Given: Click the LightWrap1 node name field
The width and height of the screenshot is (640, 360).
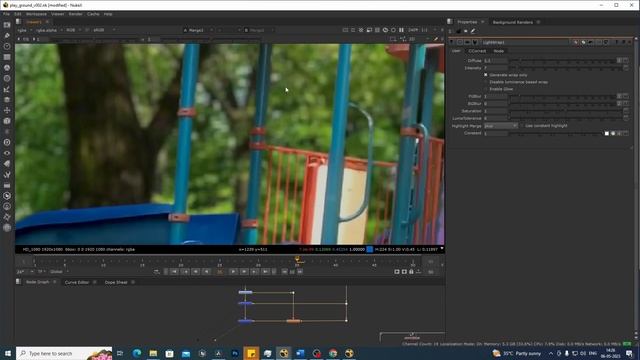Looking at the screenshot, I should point(526,42).
